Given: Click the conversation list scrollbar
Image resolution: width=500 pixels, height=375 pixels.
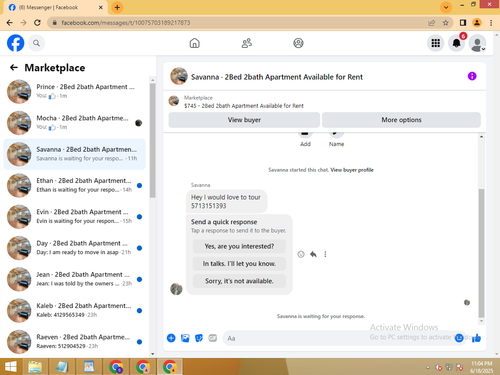Looking at the screenshot, I should tap(153, 140).
